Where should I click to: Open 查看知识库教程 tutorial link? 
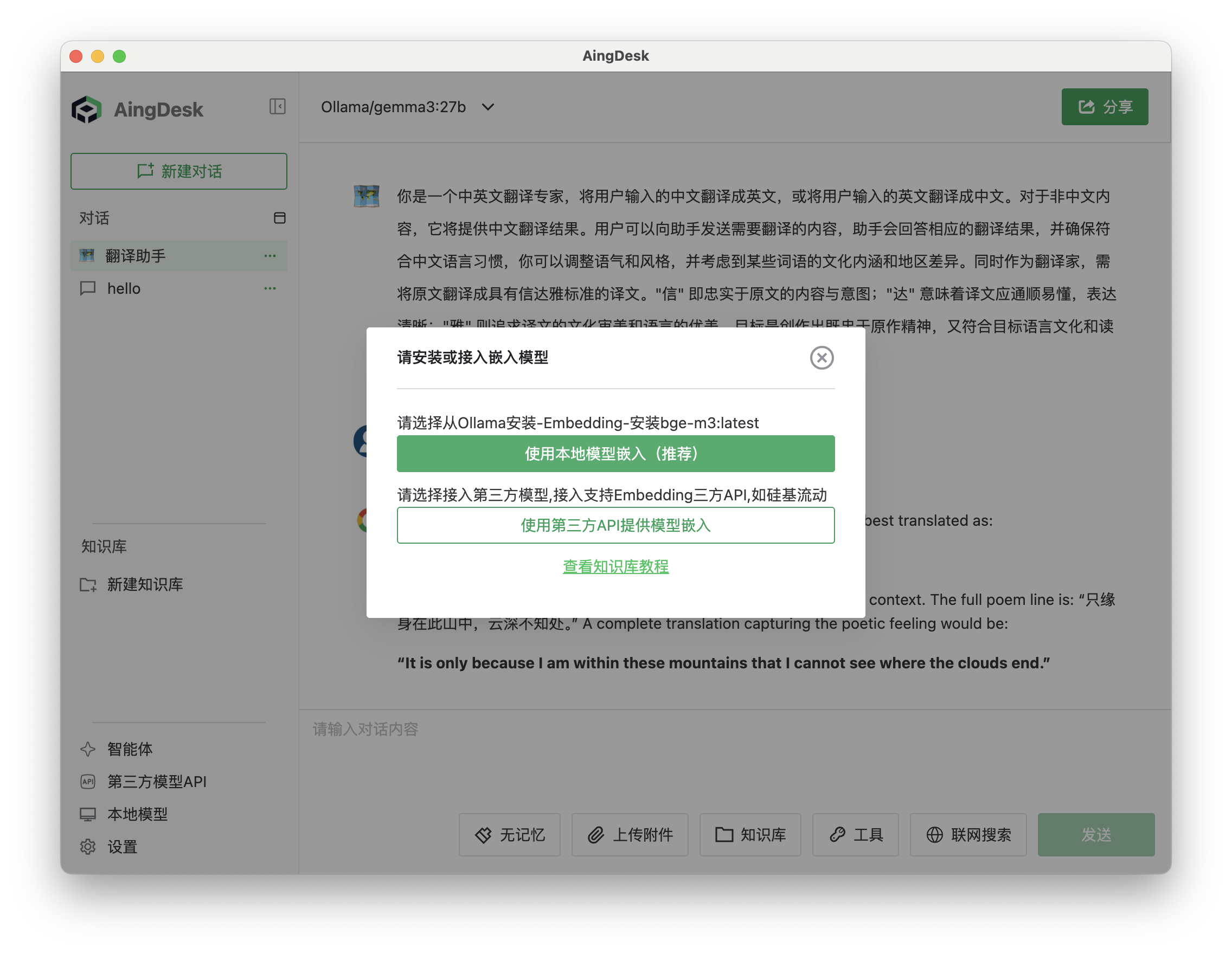click(615, 567)
